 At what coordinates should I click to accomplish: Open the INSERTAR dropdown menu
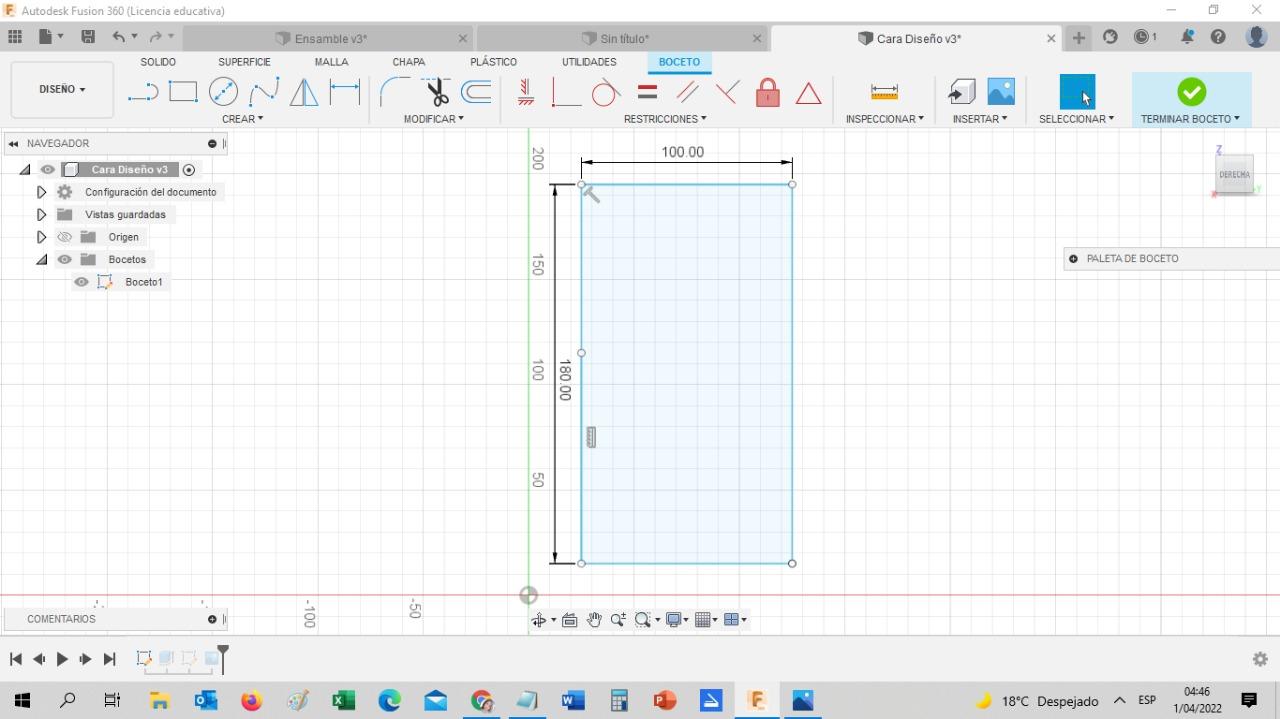click(x=980, y=119)
